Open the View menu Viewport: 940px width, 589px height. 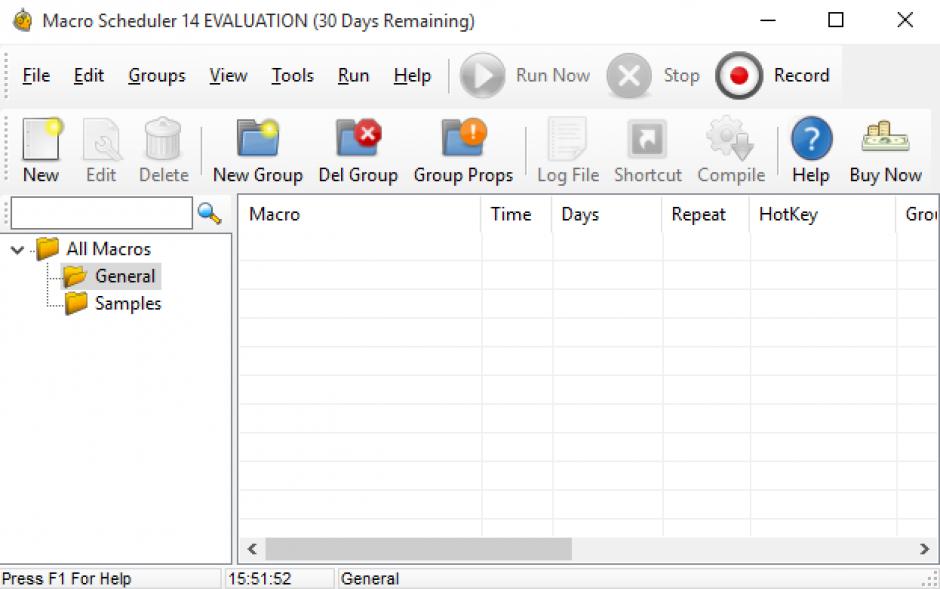coord(228,75)
